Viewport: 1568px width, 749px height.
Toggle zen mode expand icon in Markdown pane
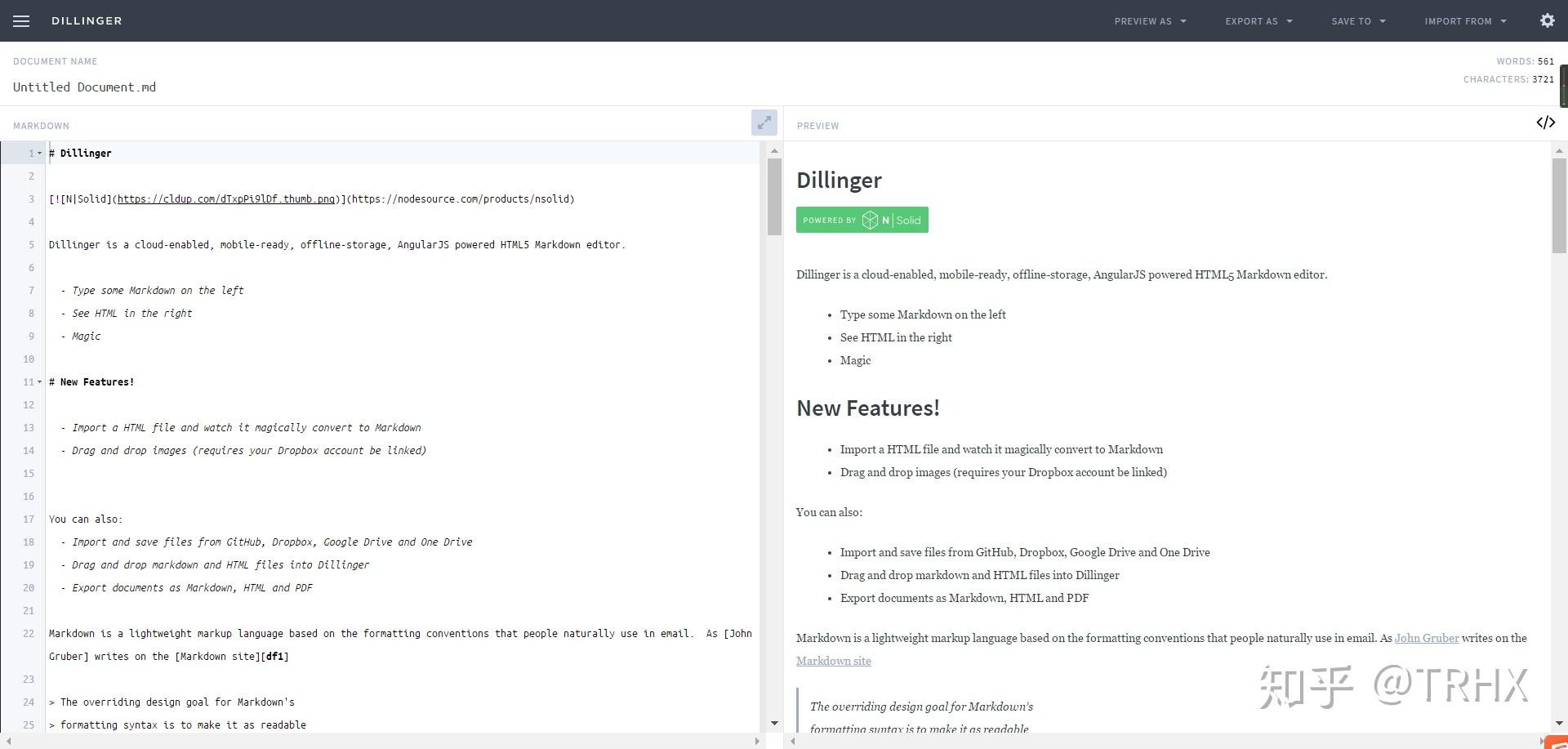tap(764, 123)
